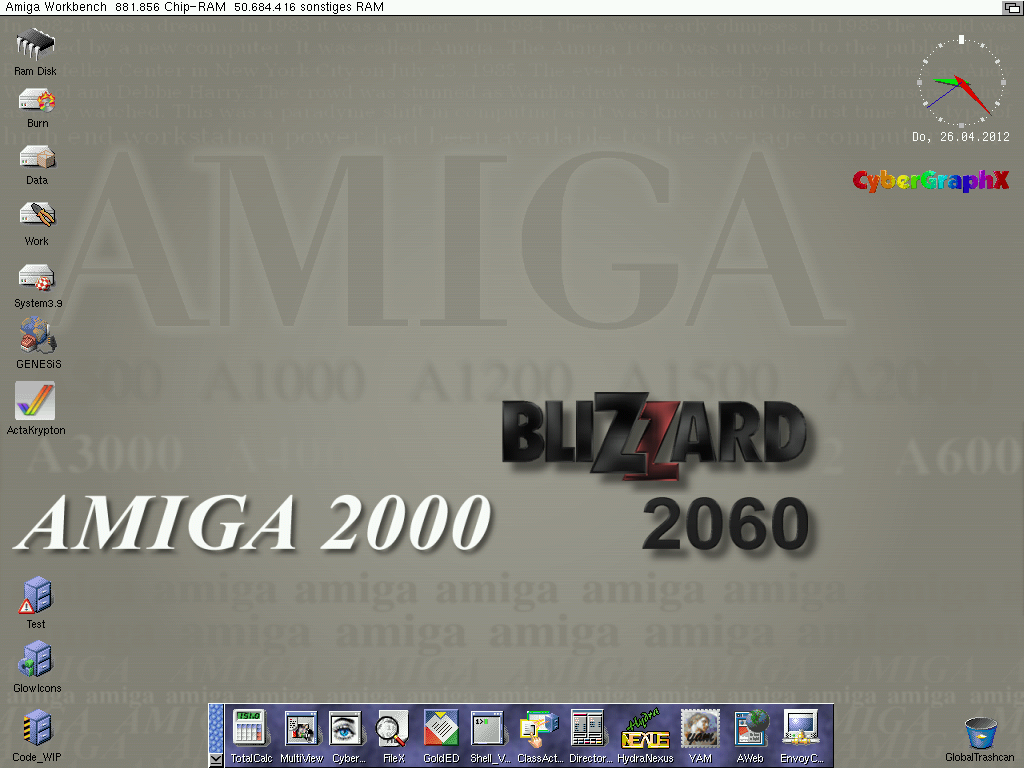Click the System3.9 disk icon
1024x768 pixels.
pos(37,278)
